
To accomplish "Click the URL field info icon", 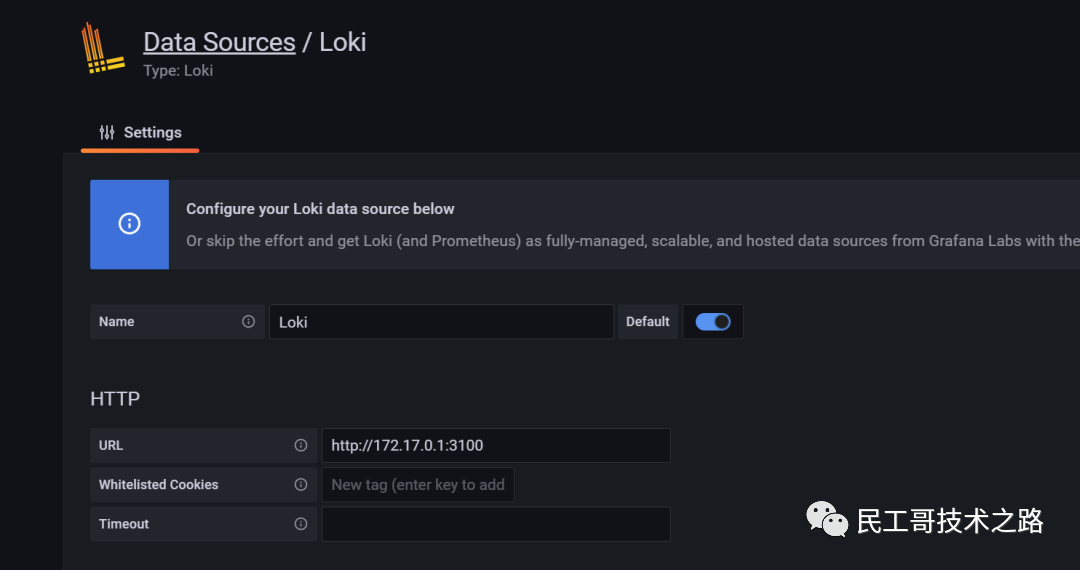I will (300, 445).
